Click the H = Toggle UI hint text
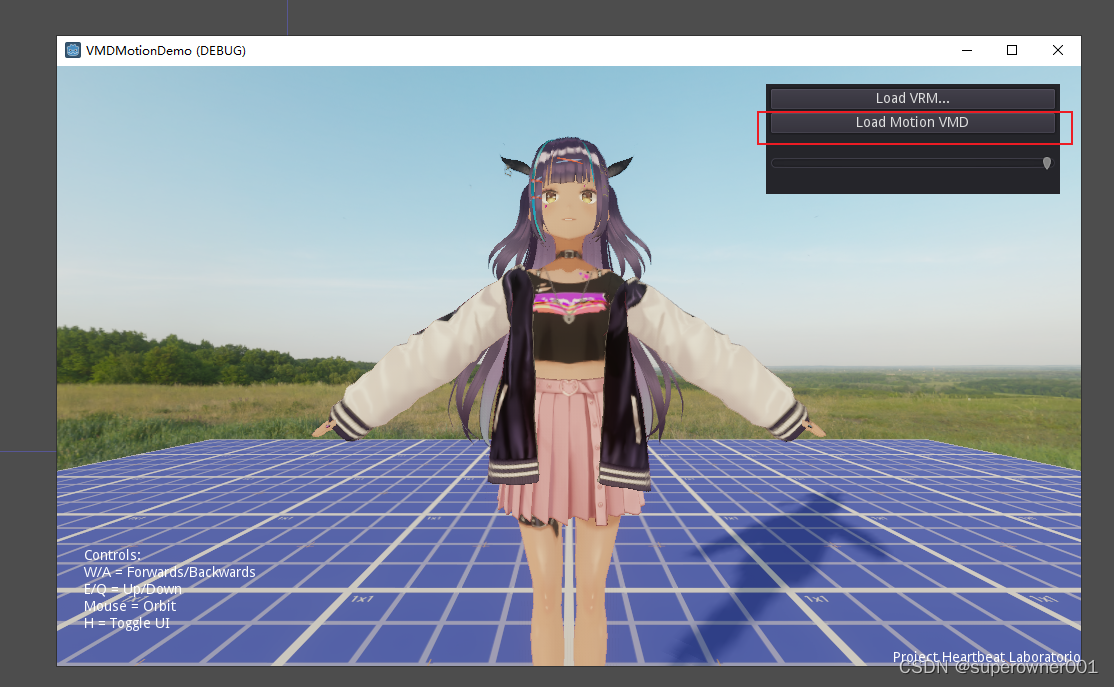Image resolution: width=1114 pixels, height=687 pixels. [128, 622]
